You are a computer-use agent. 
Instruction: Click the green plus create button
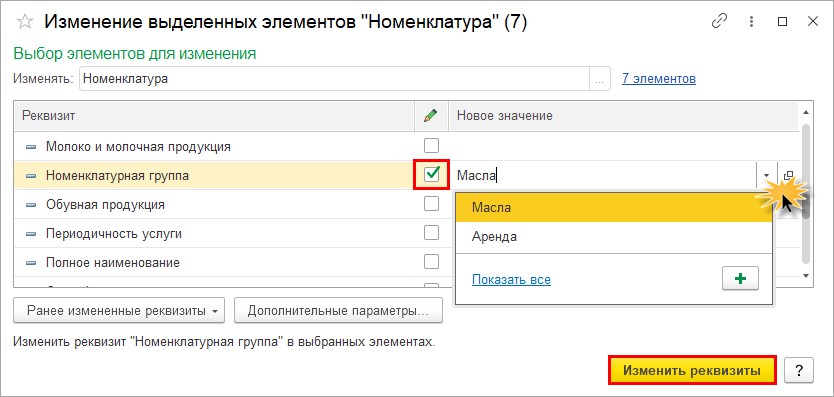[x=740, y=279]
